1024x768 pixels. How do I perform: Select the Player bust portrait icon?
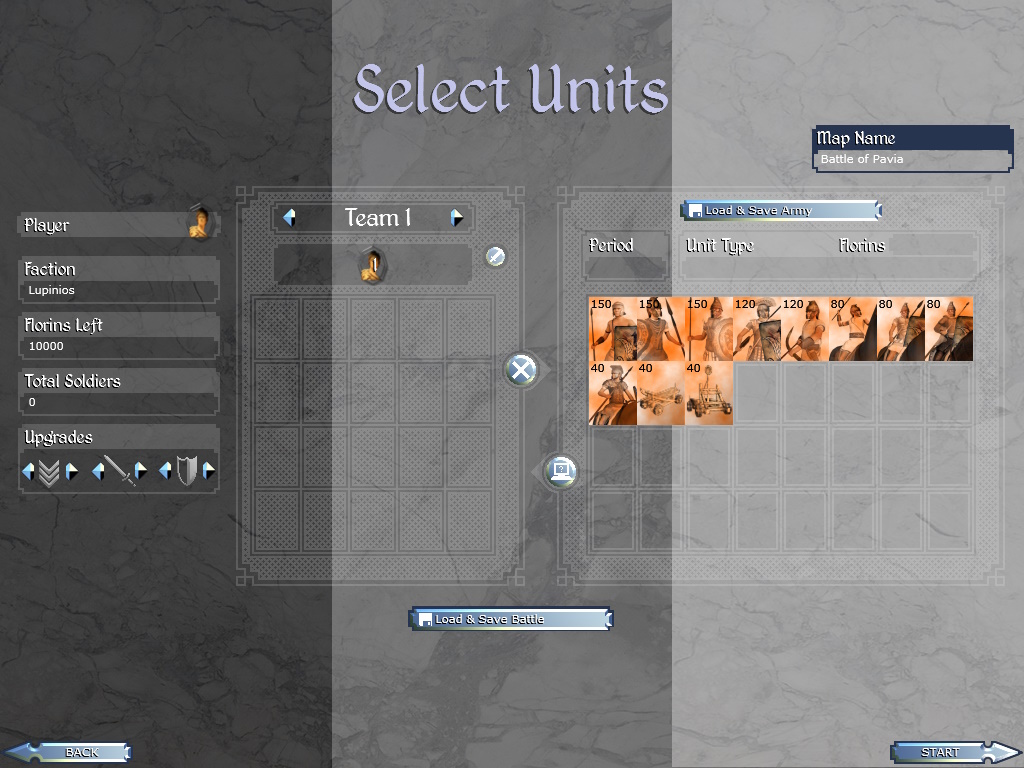coord(200,223)
